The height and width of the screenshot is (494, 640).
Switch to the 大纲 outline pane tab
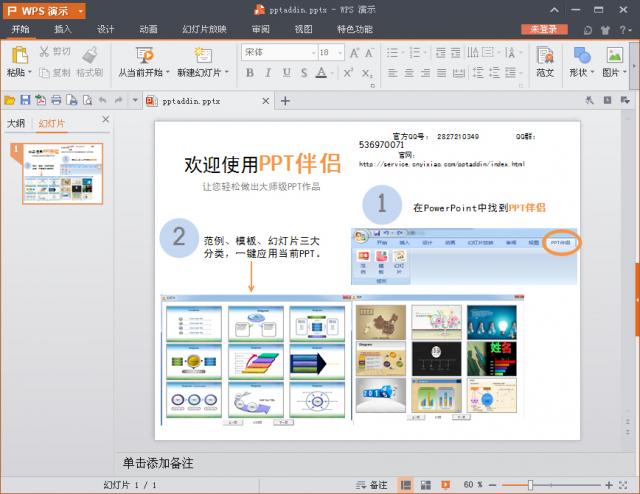tap(16, 123)
